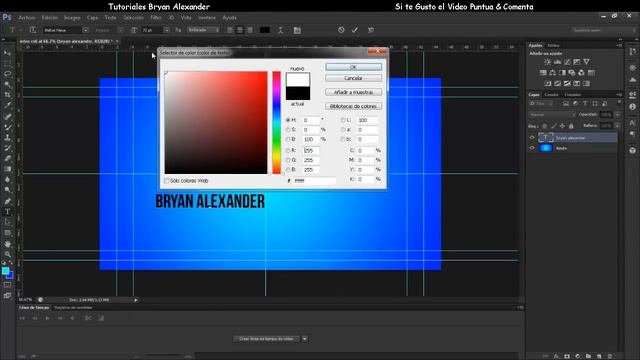Viewport: 640px width, 360px height.
Task: Select the Horizontal Type tool
Action: [x=7, y=211]
